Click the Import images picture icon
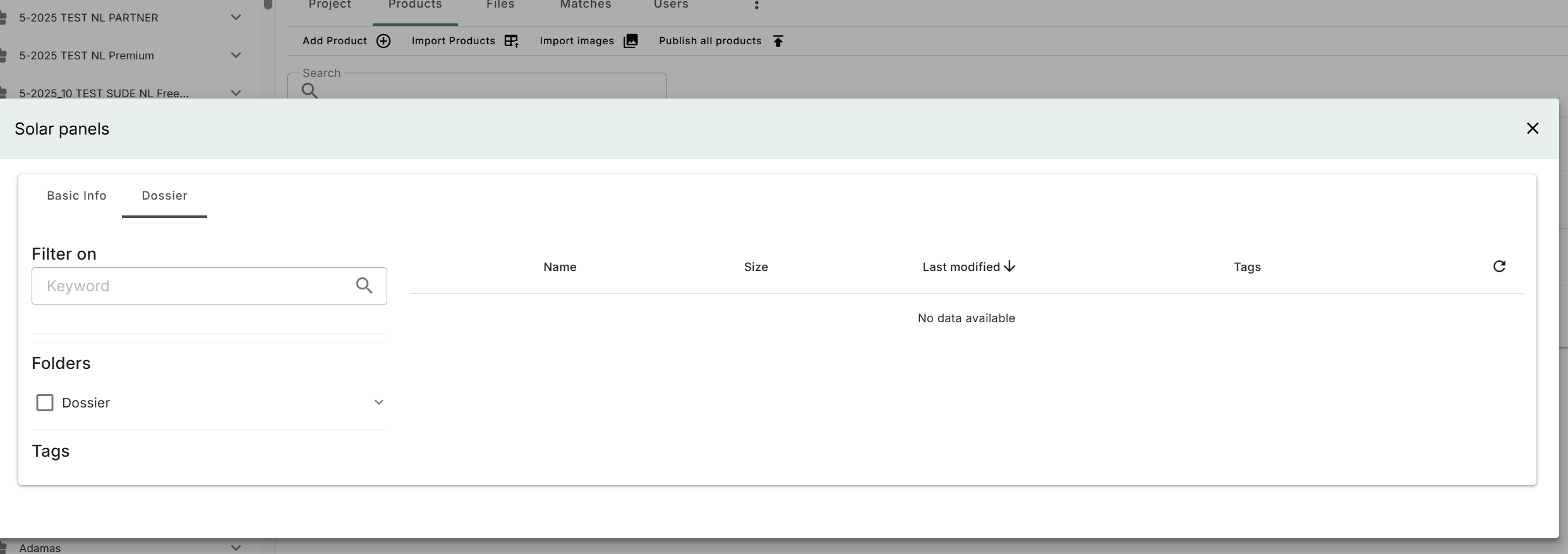Image resolution: width=1568 pixels, height=554 pixels. point(630,41)
